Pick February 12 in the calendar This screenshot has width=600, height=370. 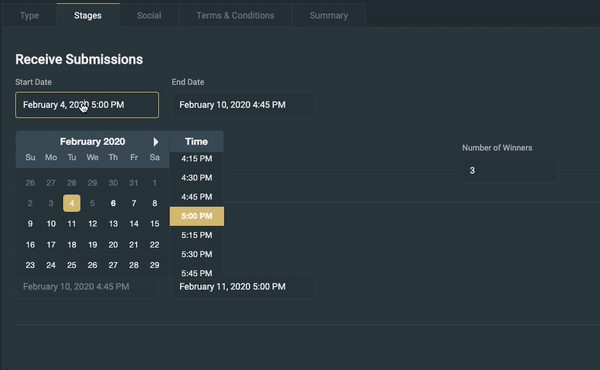pos(92,224)
